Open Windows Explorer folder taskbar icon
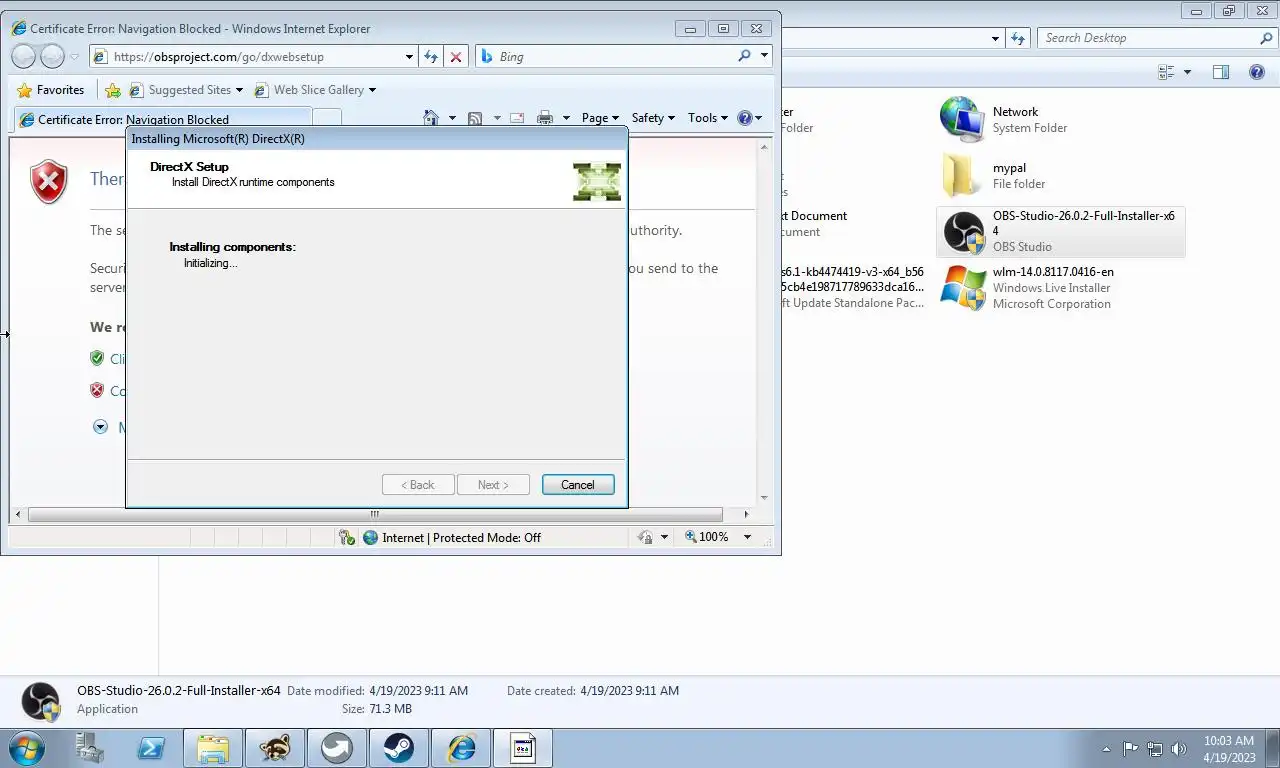 [x=213, y=748]
